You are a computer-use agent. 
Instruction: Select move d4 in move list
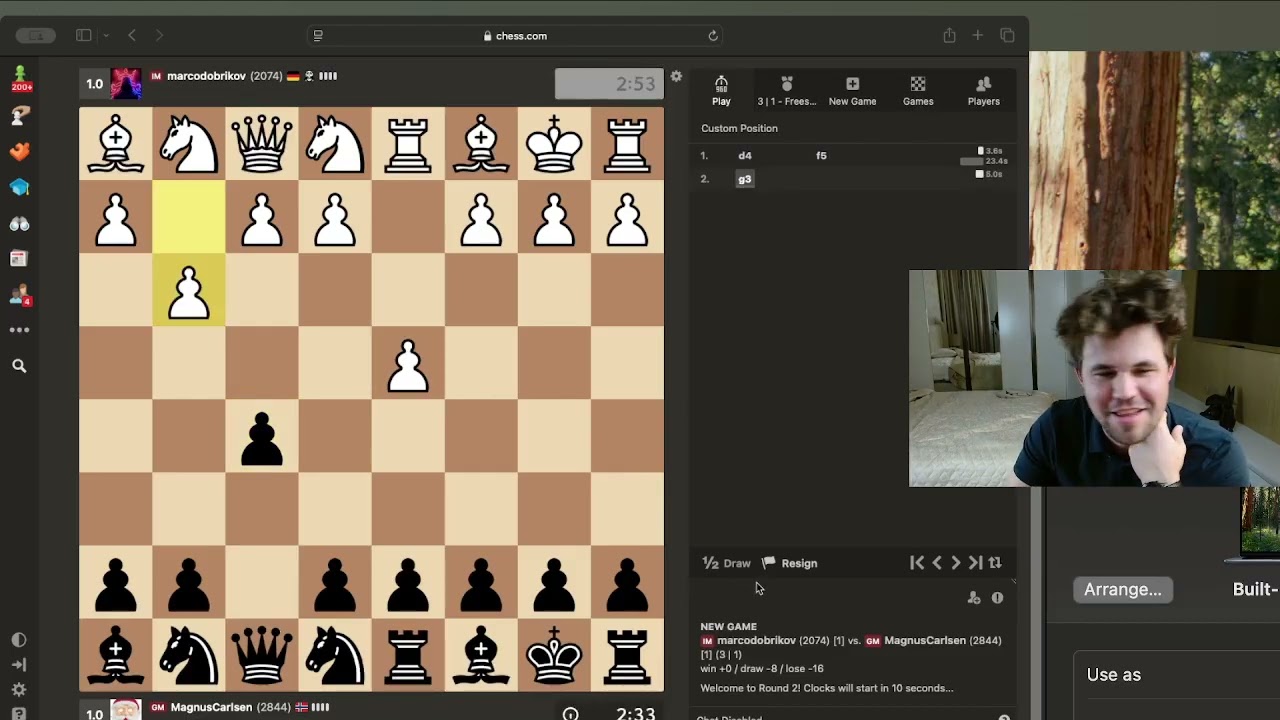(745, 156)
